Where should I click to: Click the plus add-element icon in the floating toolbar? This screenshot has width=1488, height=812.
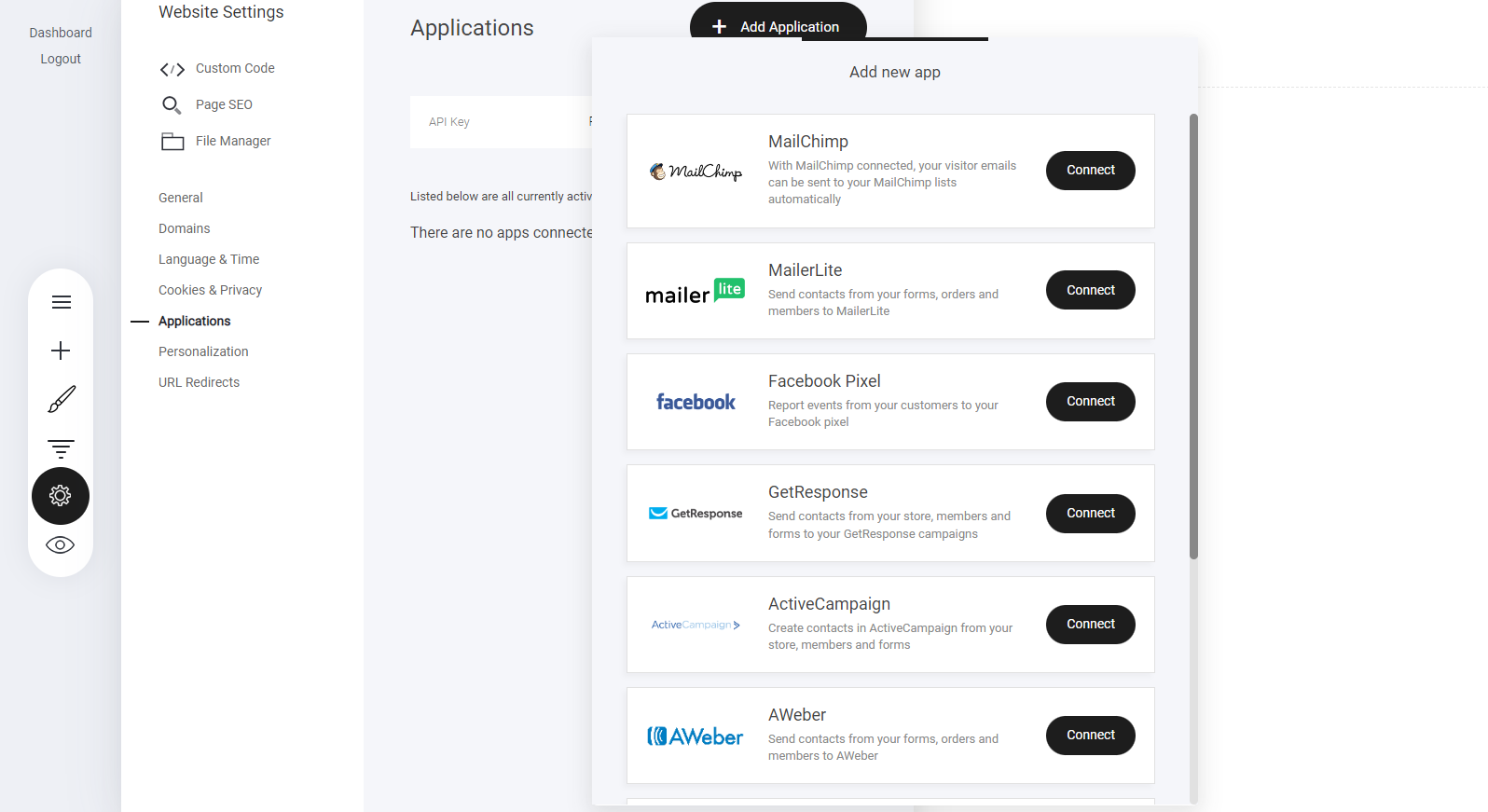click(x=61, y=351)
